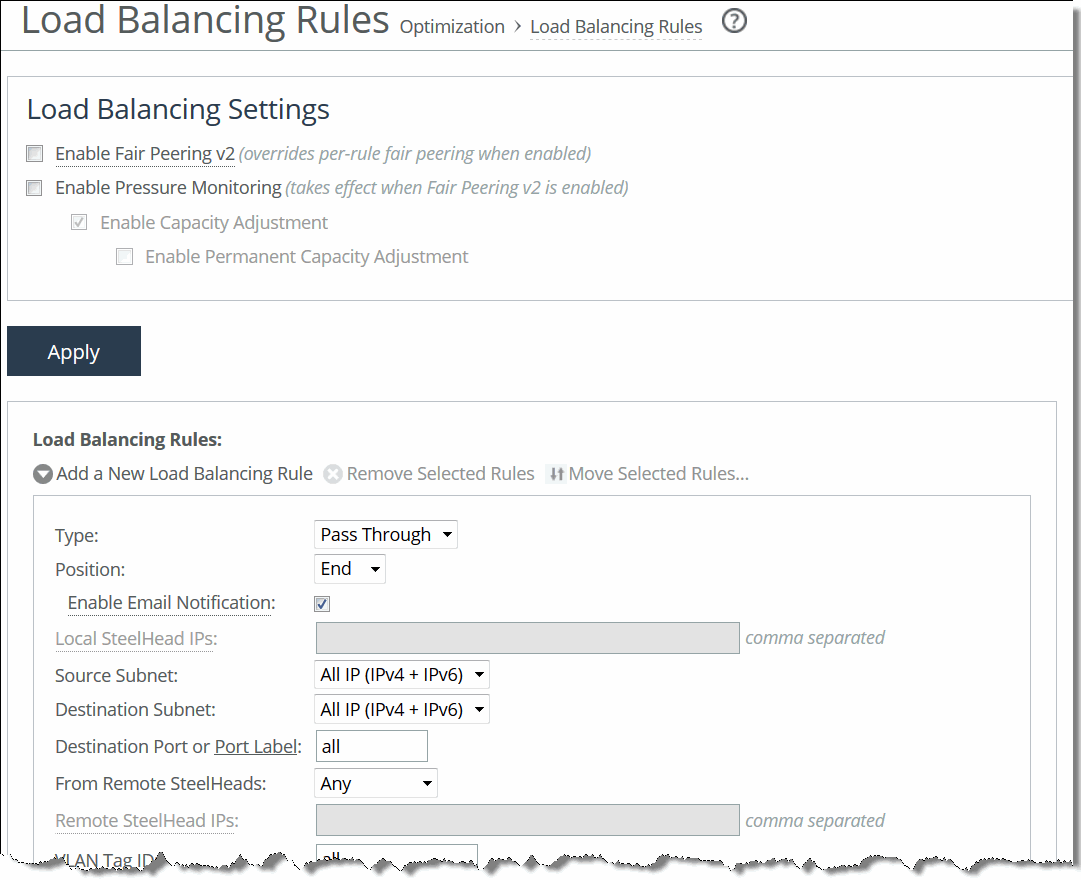Expand the Source Subnet dropdown
Image resolution: width=1081 pixels, height=880 pixels.
402,675
